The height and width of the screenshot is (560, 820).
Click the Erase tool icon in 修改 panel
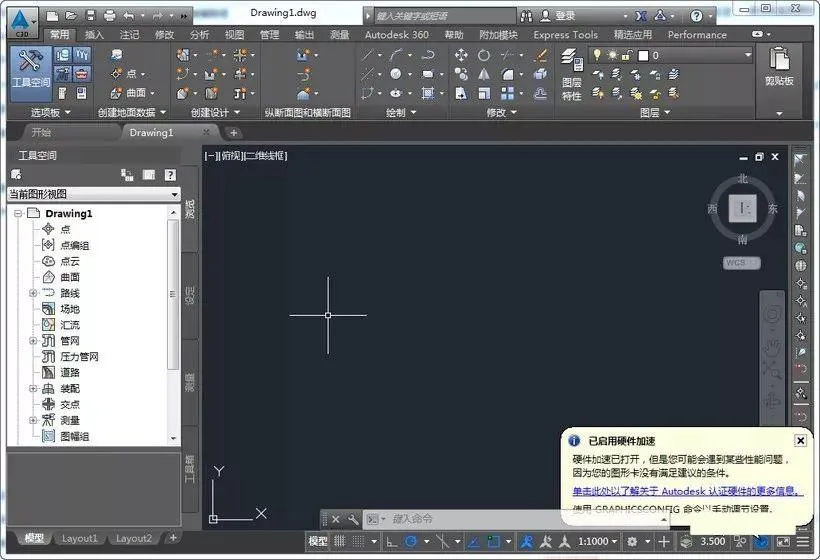click(541, 55)
